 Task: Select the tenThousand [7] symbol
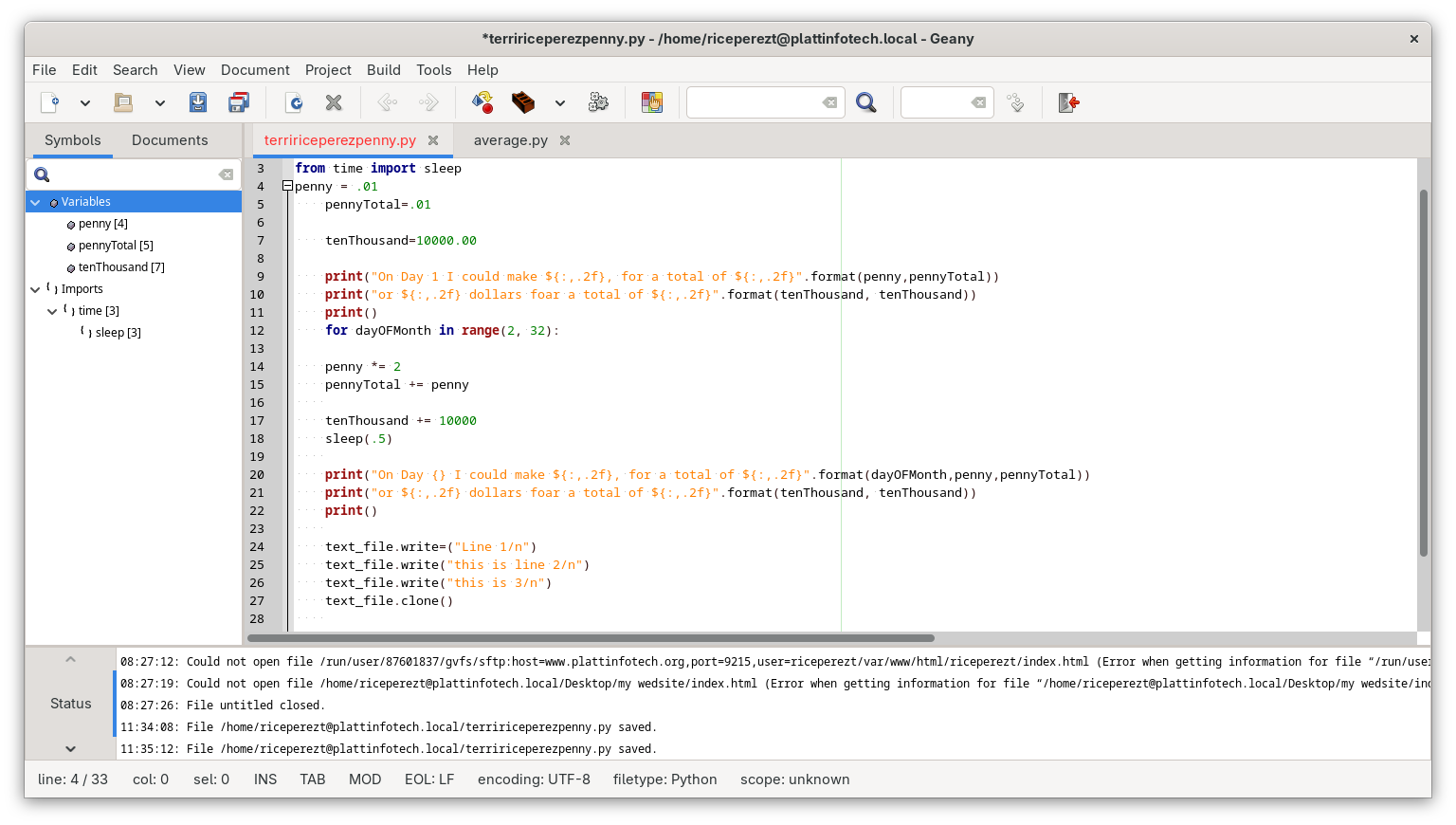pos(121,267)
